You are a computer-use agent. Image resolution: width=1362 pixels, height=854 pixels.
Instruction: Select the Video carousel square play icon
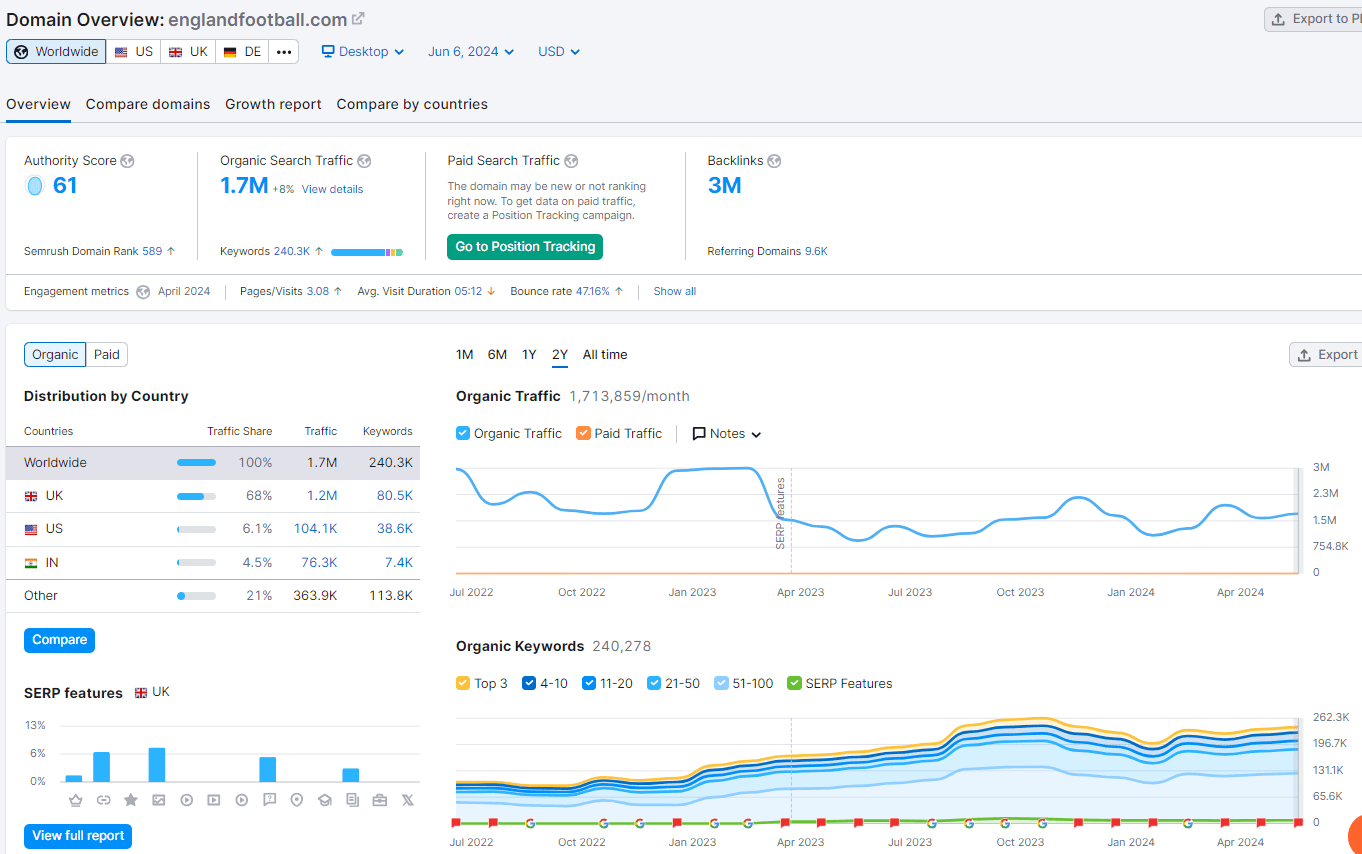[x=213, y=800]
